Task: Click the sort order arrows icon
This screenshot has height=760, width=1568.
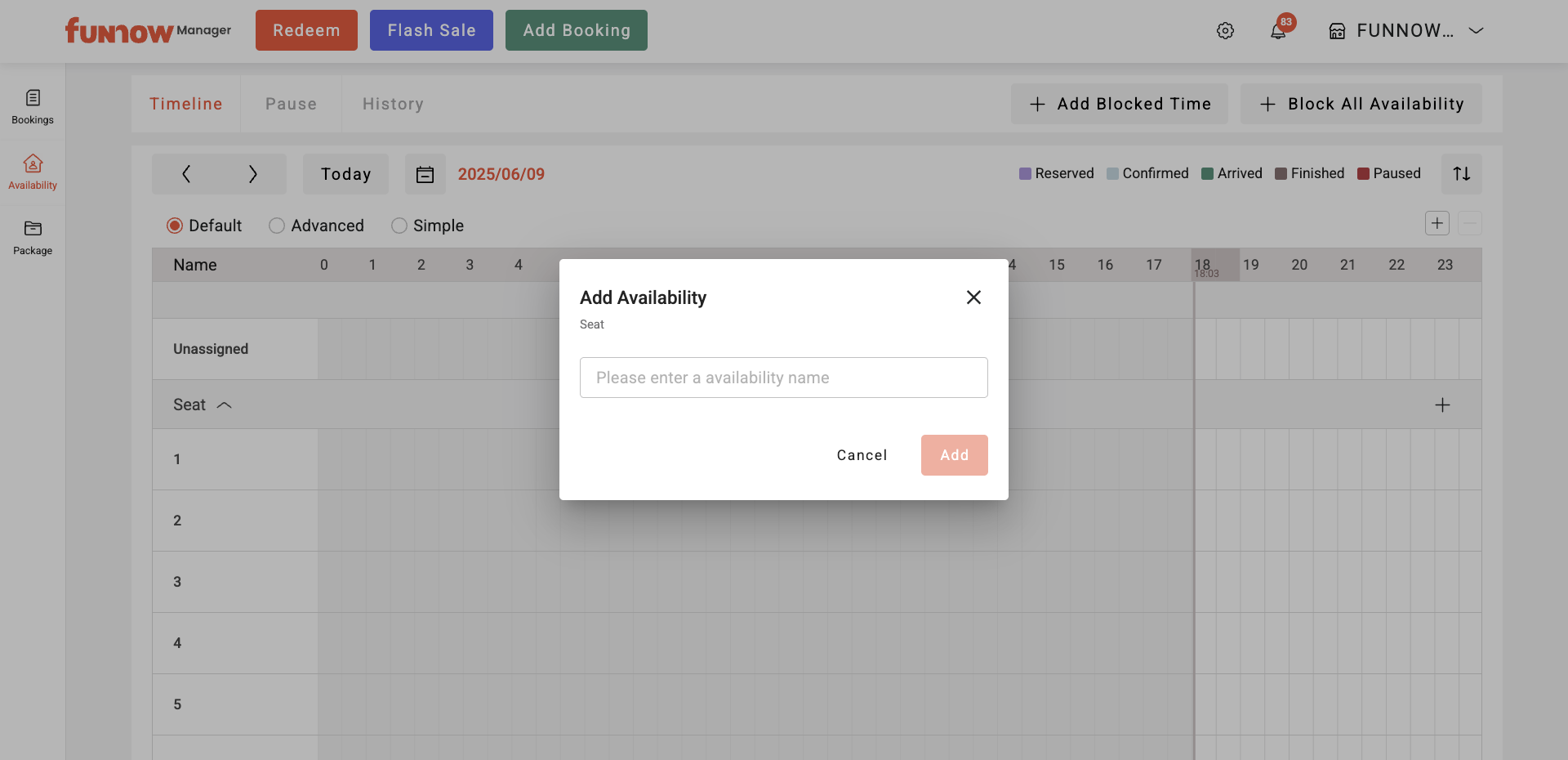Action: [1461, 174]
